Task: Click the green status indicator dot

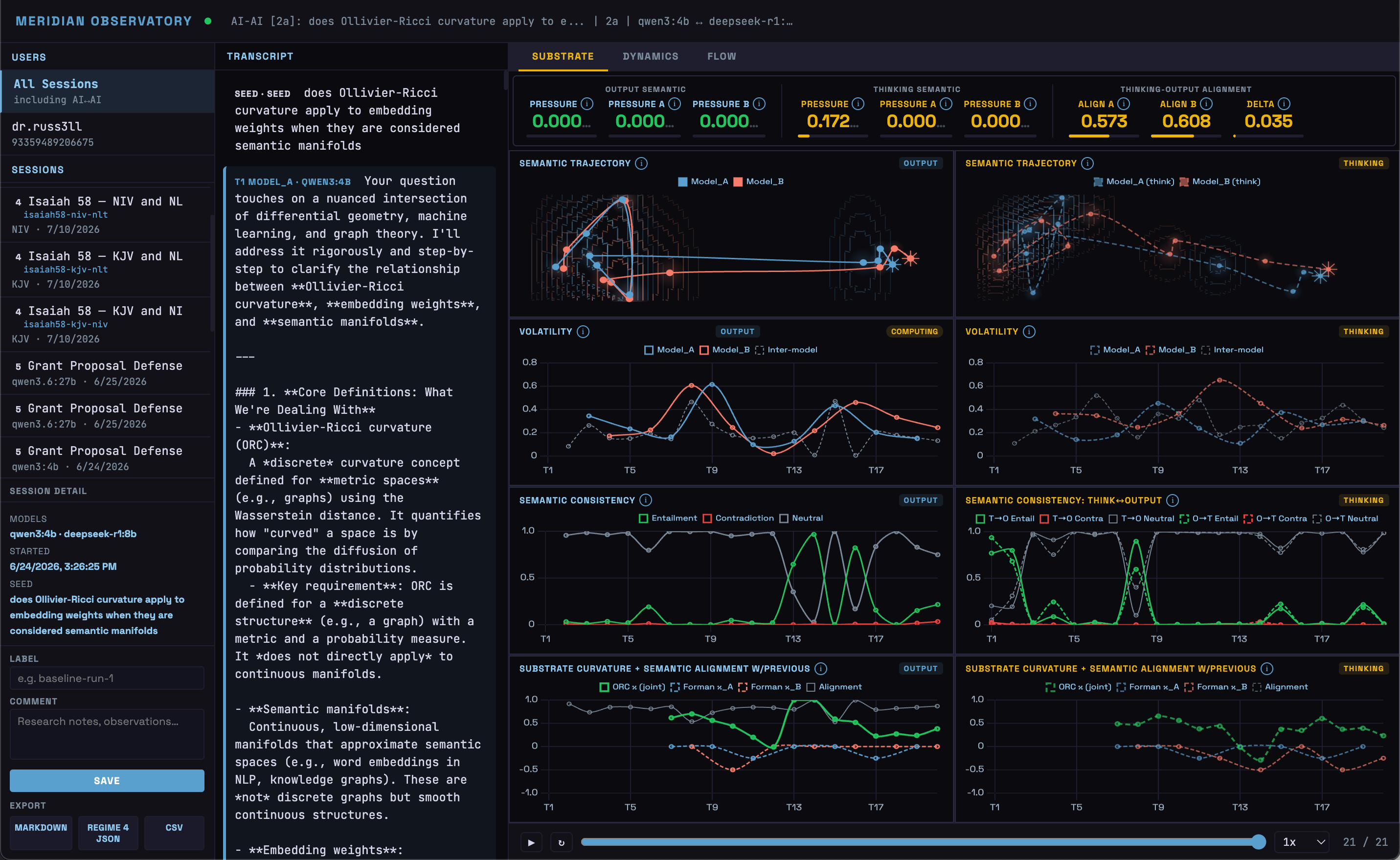Action: tap(208, 21)
